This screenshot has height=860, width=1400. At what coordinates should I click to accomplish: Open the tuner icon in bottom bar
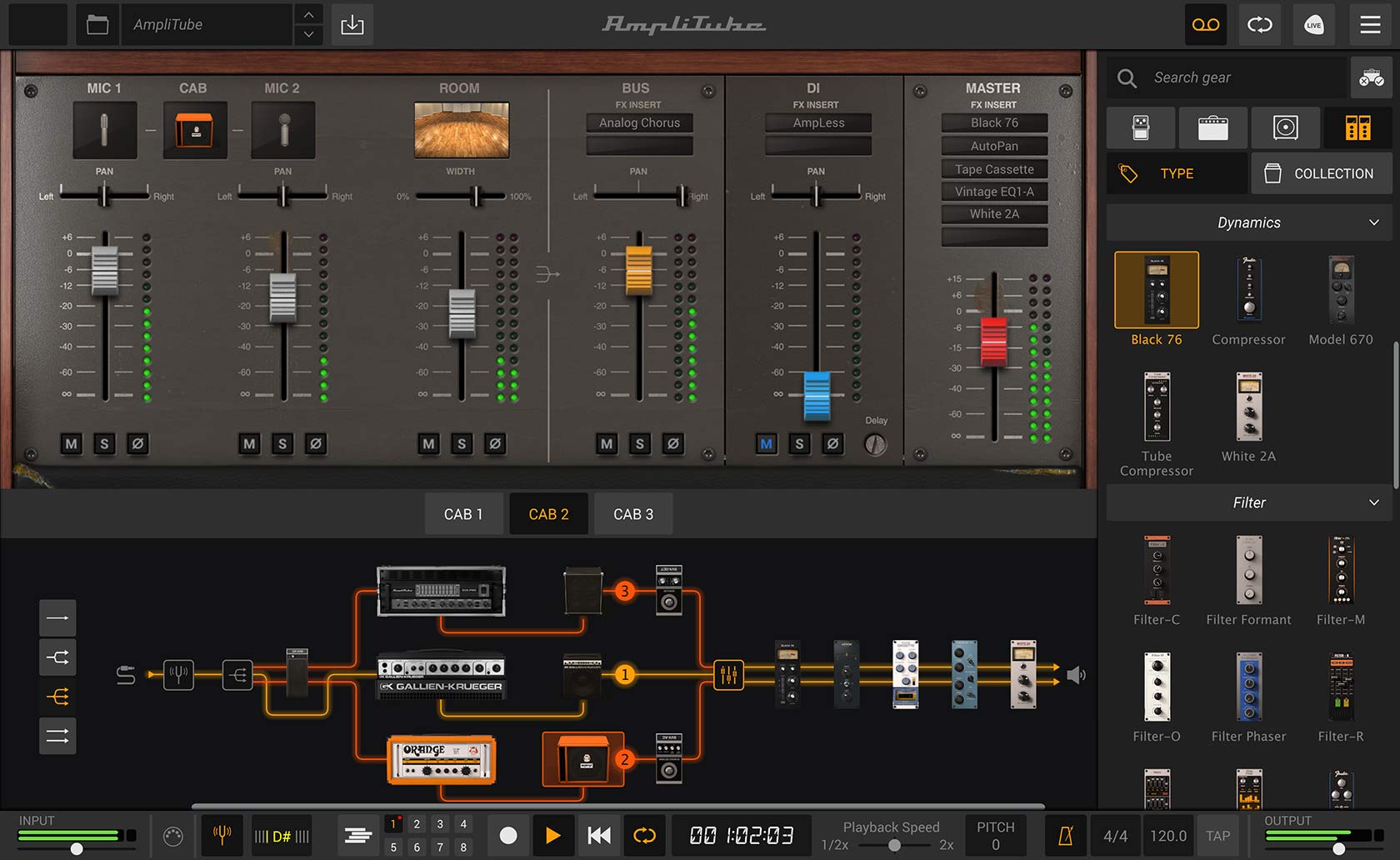(222, 835)
